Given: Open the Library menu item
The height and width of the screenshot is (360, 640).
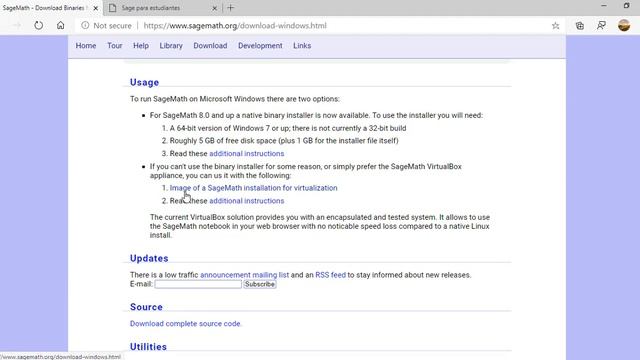Looking at the screenshot, I should 171,46.
